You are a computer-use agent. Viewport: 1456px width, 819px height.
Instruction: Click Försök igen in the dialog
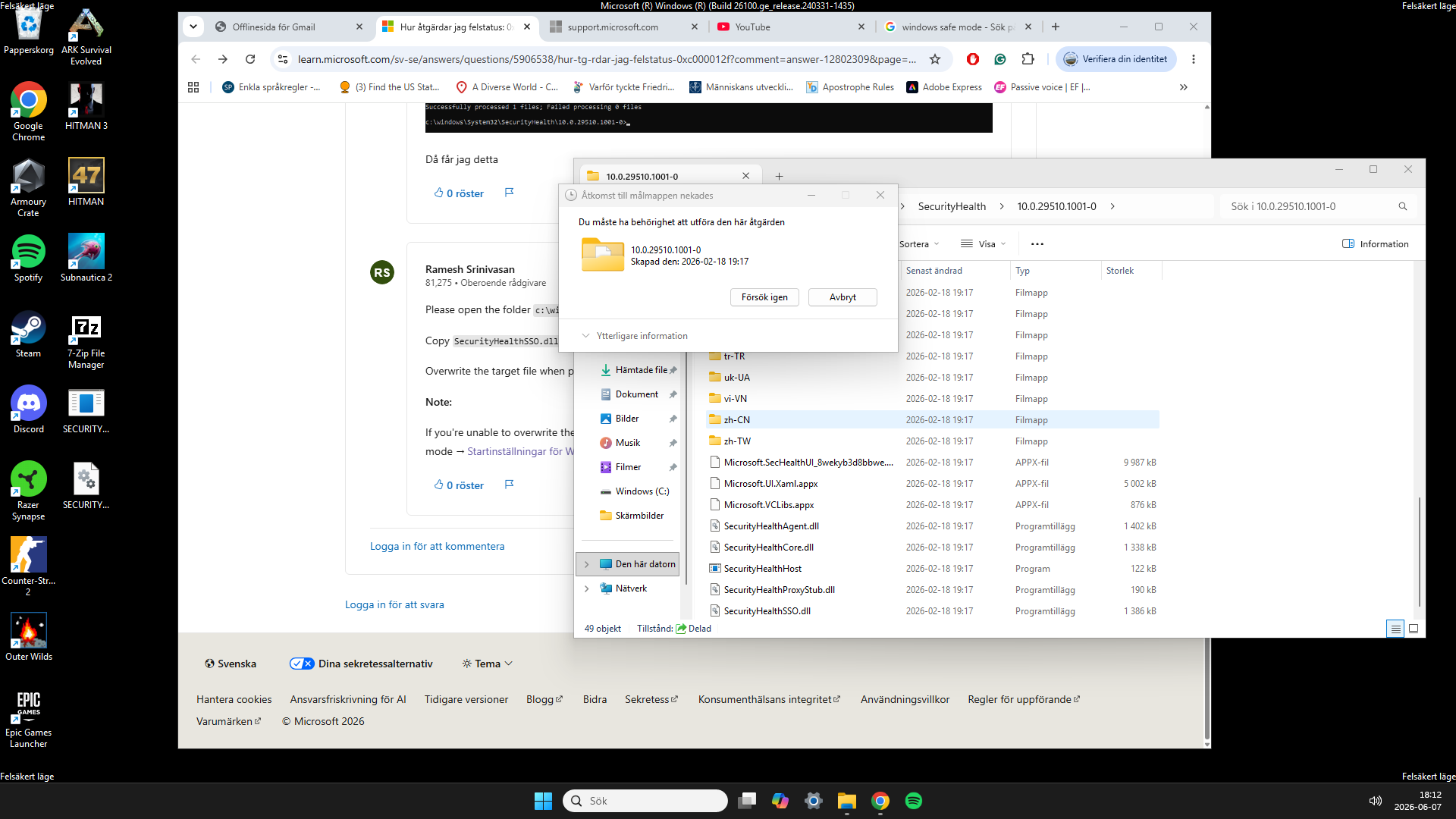pos(764,297)
